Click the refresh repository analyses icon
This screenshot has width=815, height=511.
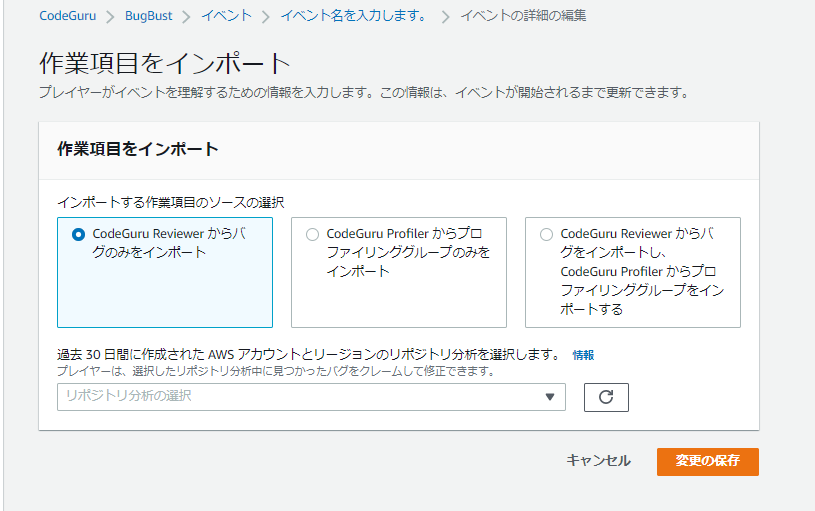pos(606,397)
